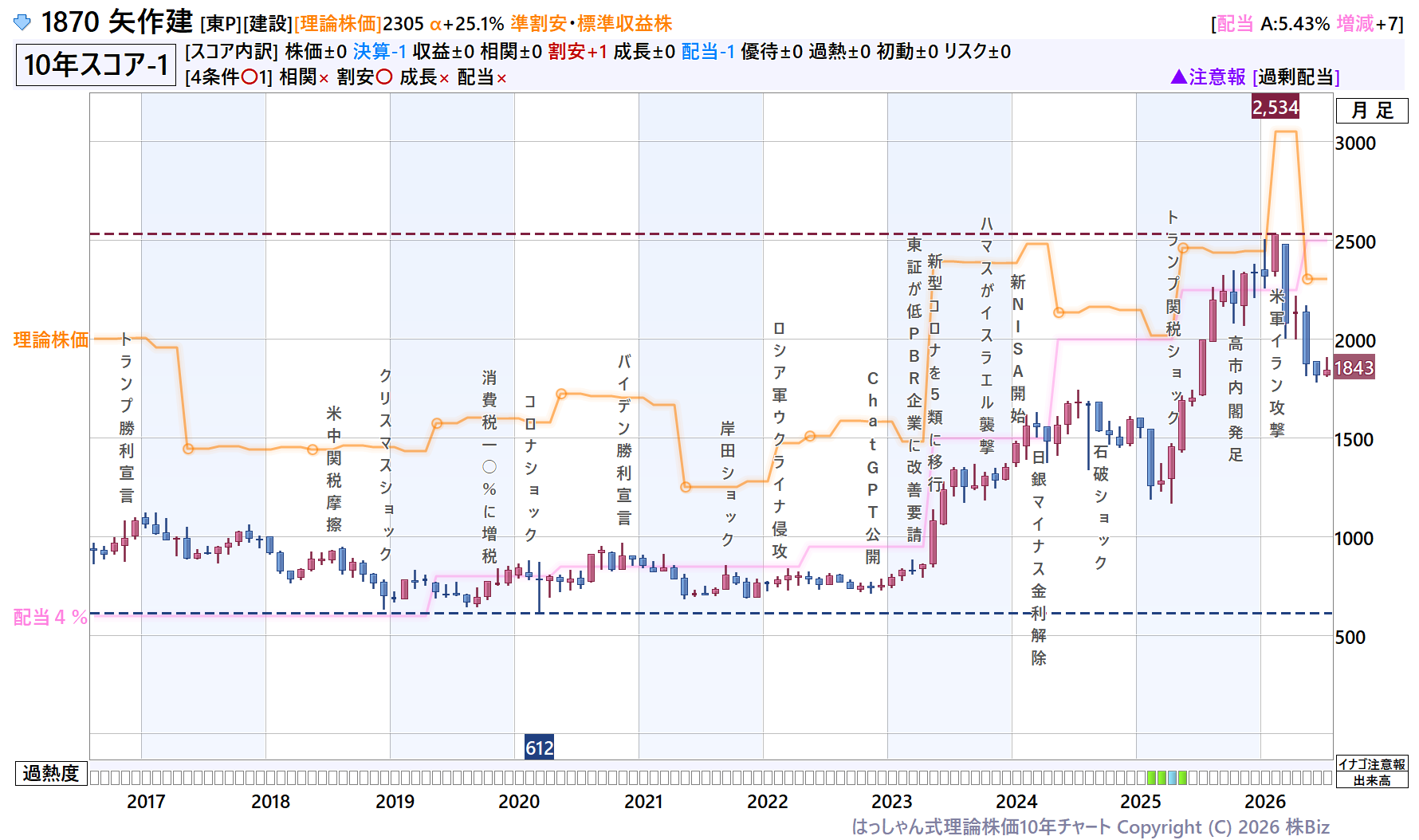This screenshot has height=840, width=1419.
Task: Click the 岸田ショック event annotation
Action: [x=728, y=484]
